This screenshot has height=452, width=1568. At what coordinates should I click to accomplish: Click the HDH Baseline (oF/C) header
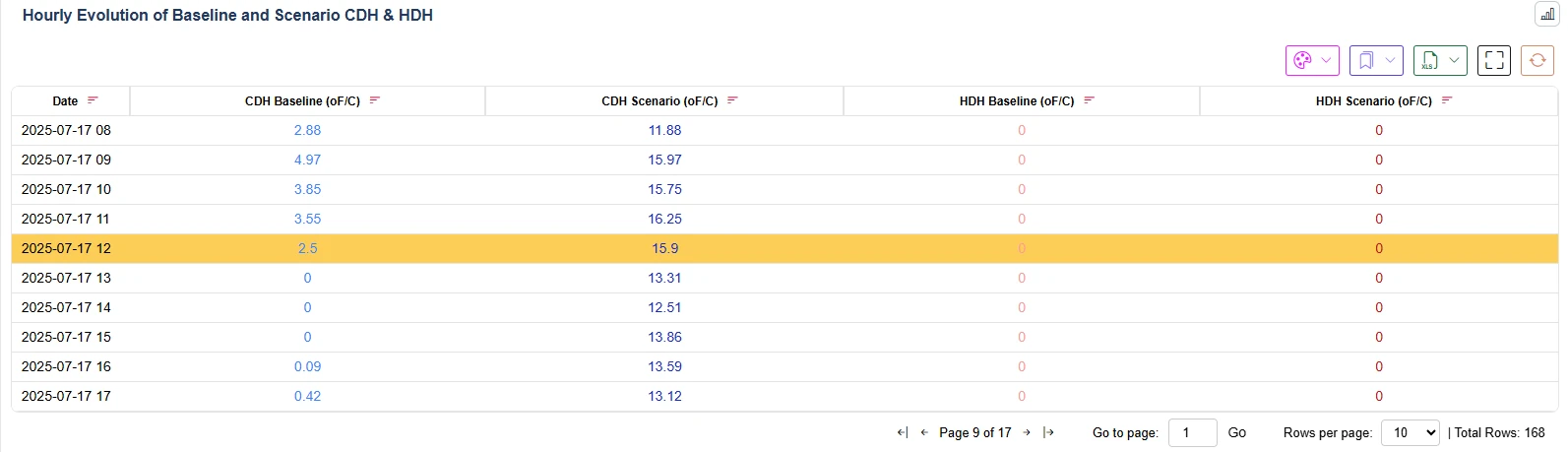[1017, 101]
